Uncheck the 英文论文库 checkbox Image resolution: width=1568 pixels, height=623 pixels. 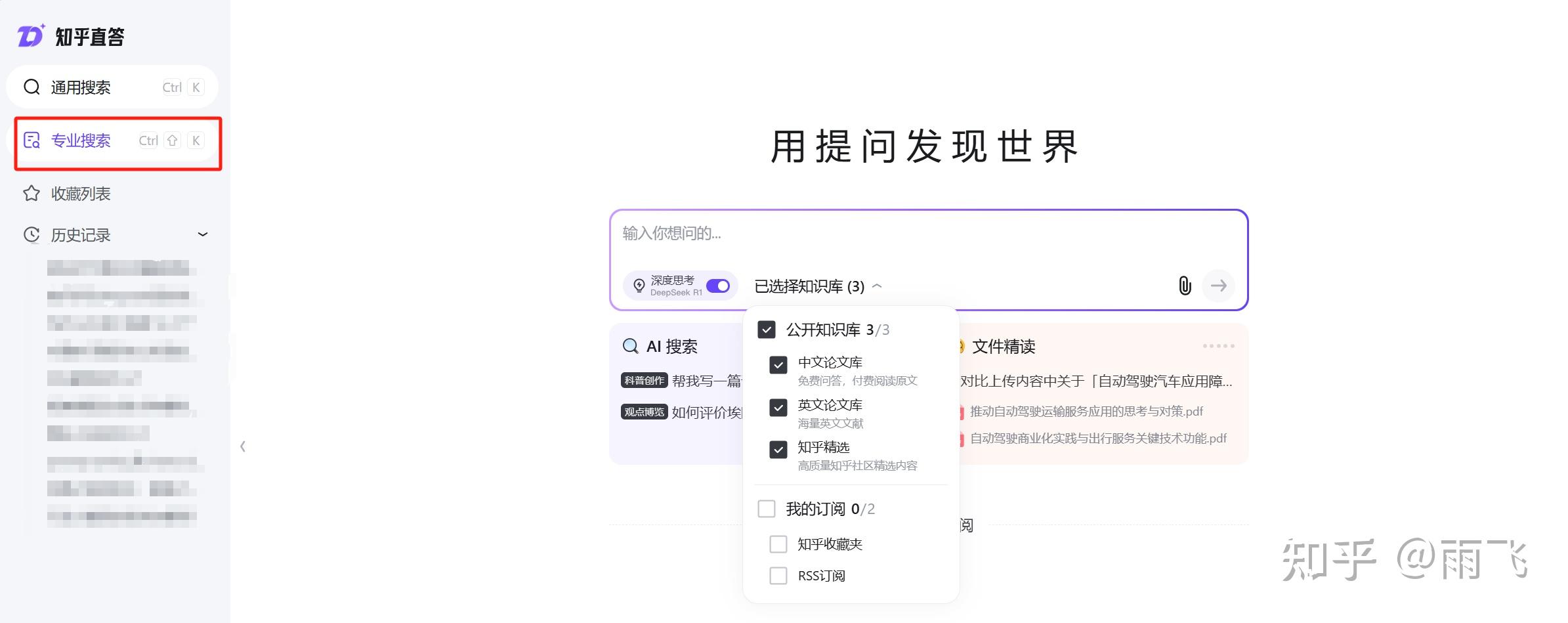coord(778,408)
